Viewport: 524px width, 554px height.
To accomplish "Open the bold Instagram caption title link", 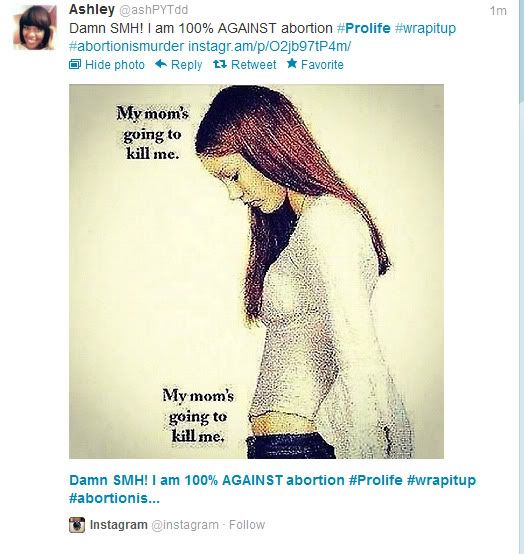I will click(272, 489).
